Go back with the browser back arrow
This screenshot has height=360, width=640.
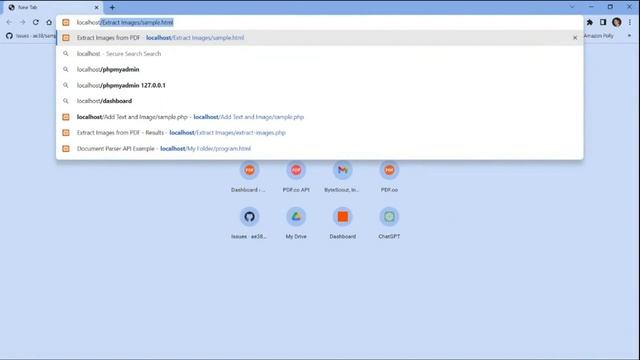click(9, 22)
